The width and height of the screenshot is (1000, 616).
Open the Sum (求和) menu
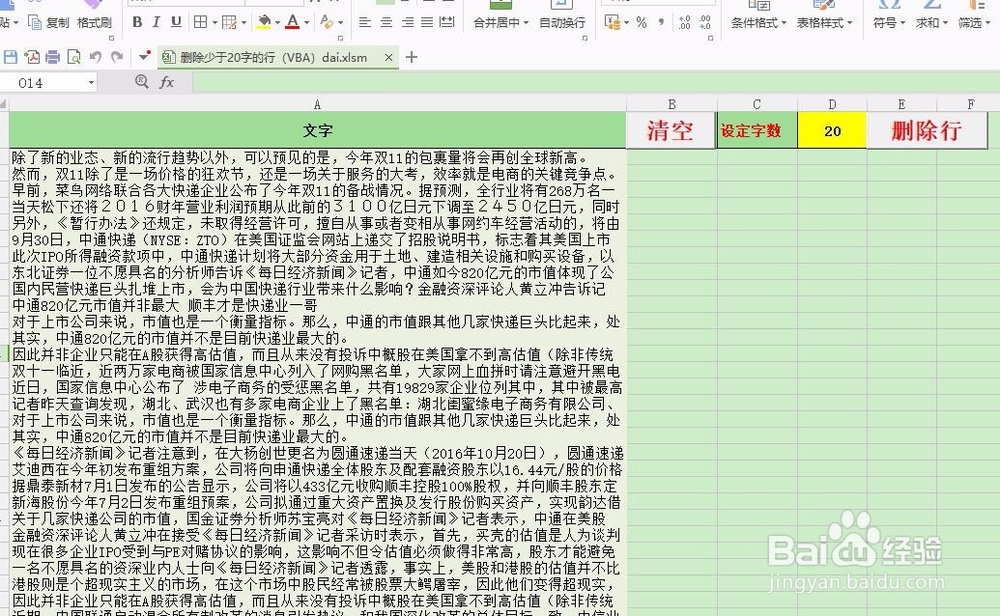coord(931,22)
